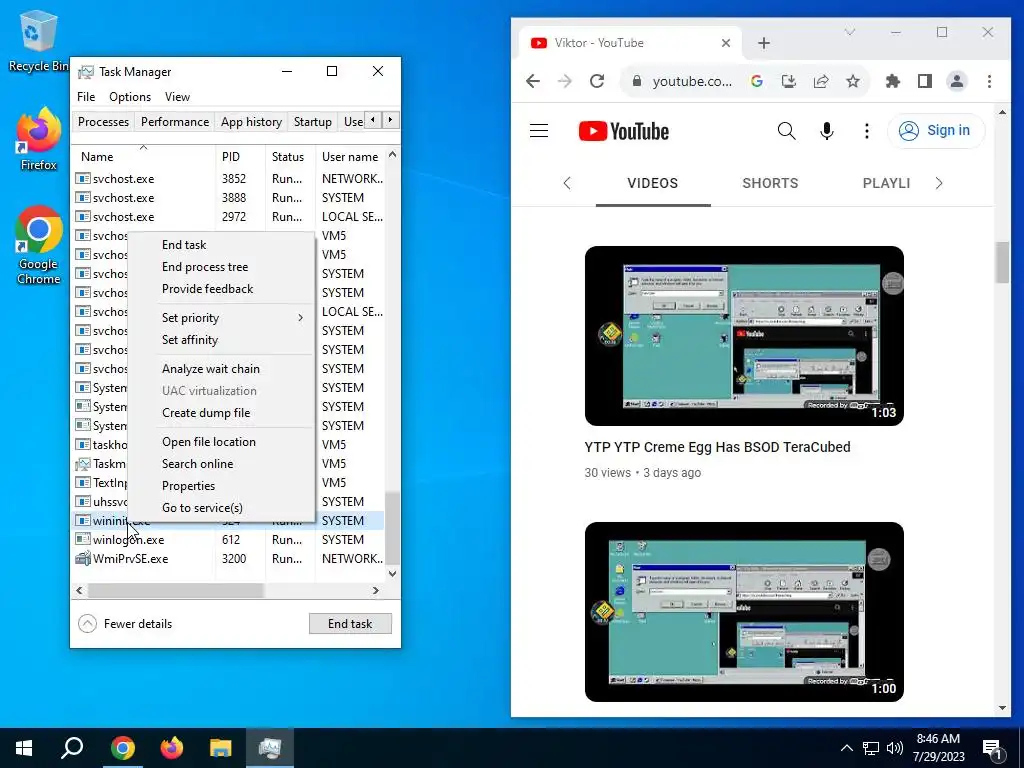Open network tray icon
Viewport: 1024px width, 768px height.
pos(871,748)
